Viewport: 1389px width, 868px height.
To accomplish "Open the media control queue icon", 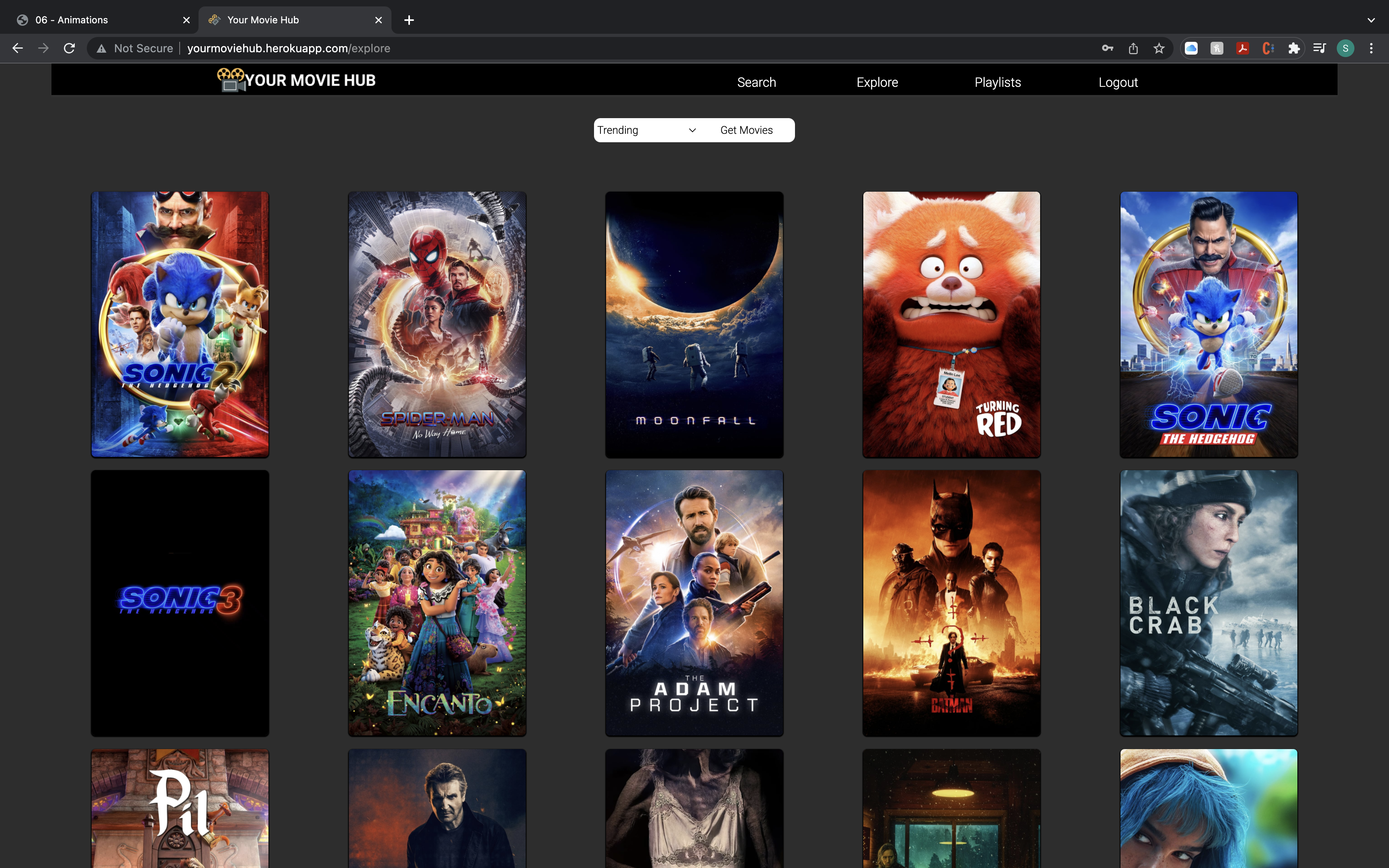I will point(1319,48).
